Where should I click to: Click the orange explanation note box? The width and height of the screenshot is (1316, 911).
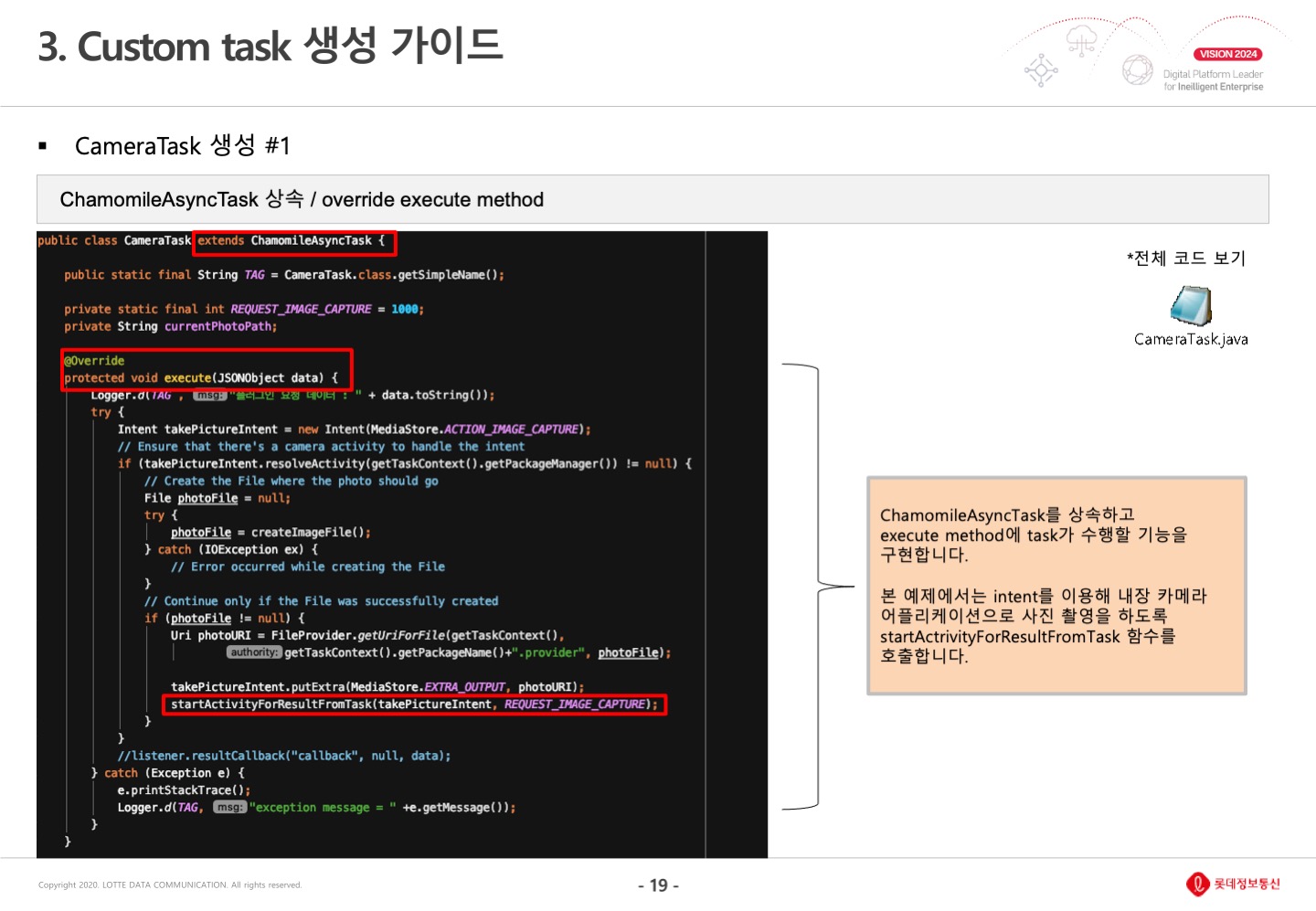pos(1056,586)
